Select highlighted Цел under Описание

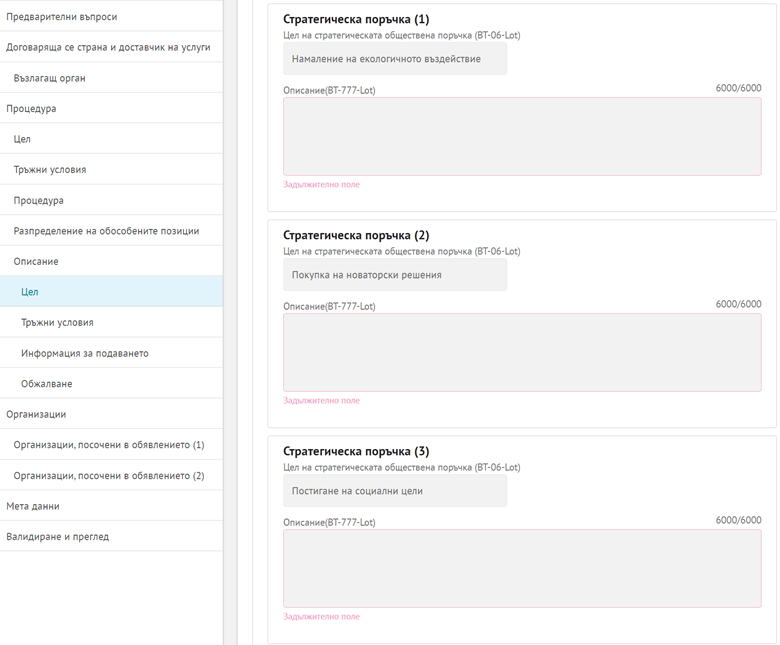coord(111,292)
